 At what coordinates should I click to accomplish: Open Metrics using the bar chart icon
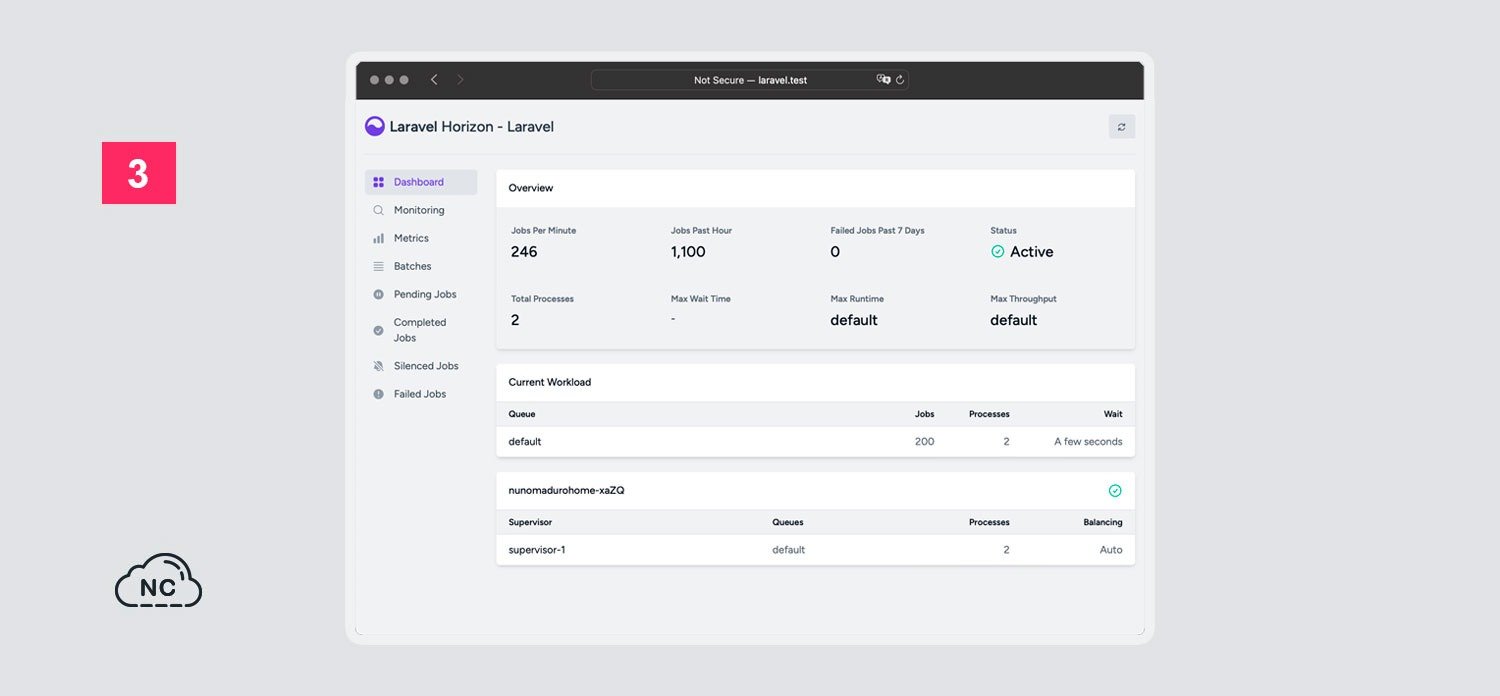378,238
